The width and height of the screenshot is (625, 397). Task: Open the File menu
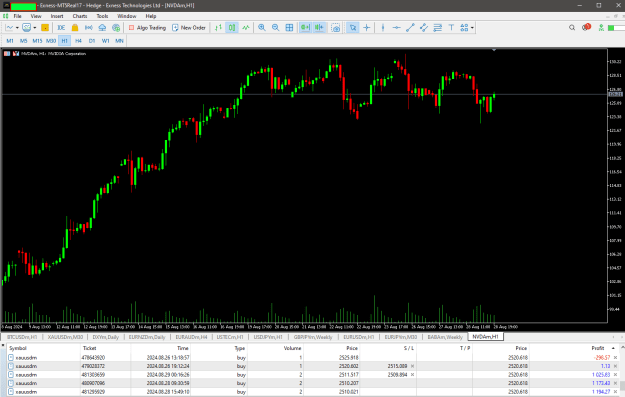point(18,16)
